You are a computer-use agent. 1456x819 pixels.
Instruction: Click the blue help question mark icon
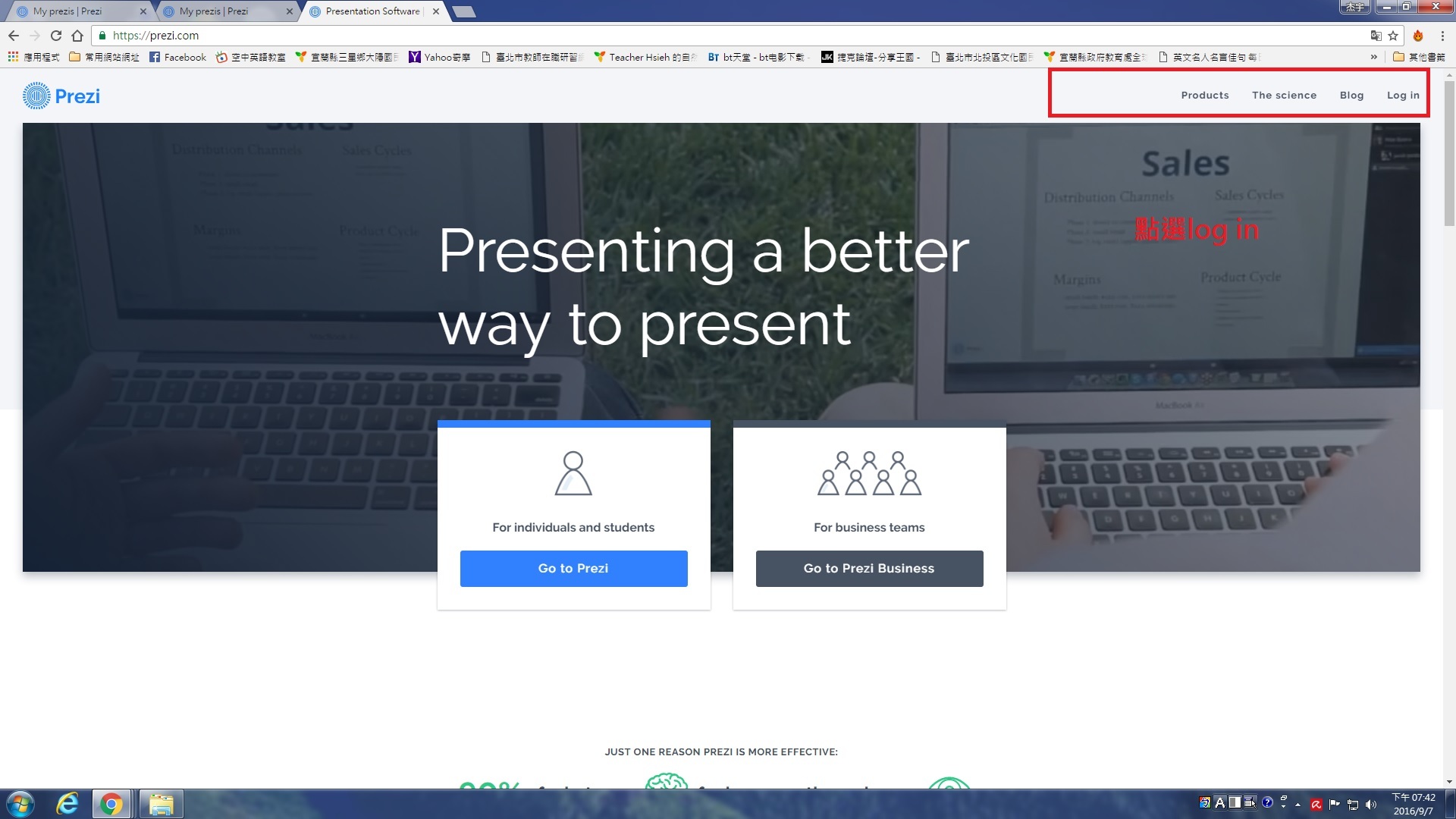pyautogui.click(x=1267, y=802)
